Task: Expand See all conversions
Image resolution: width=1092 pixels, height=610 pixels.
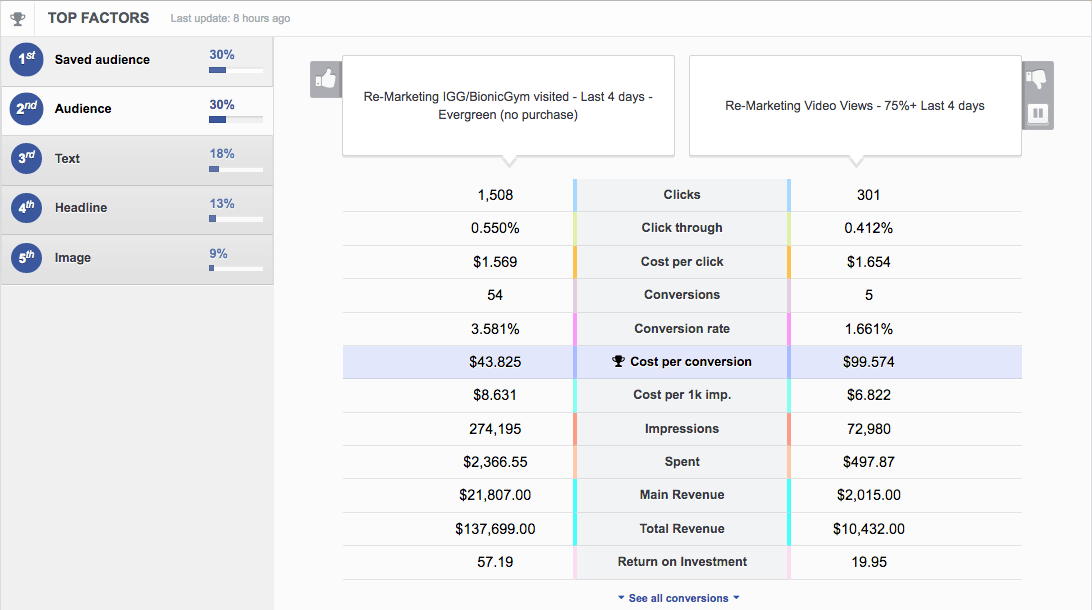Action: (x=678, y=598)
